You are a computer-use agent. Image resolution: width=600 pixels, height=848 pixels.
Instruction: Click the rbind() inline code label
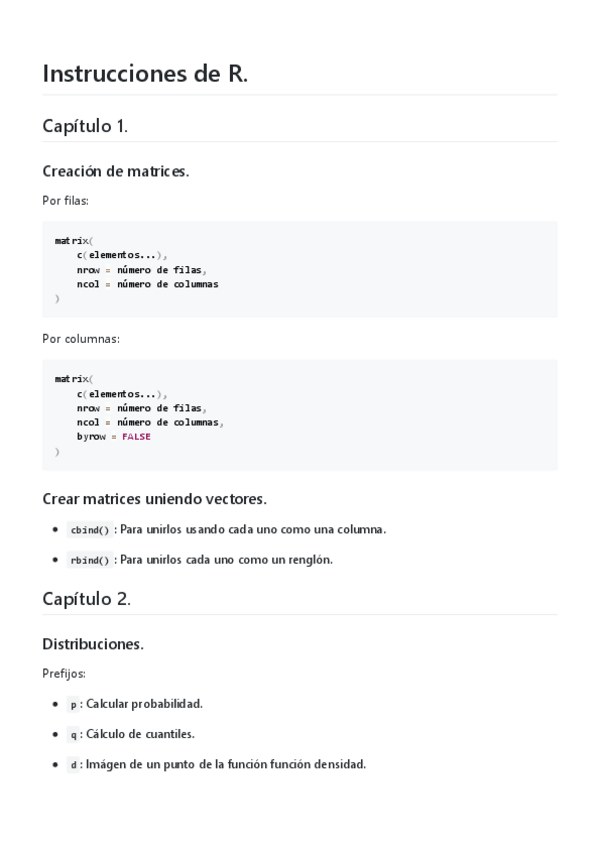point(89,560)
